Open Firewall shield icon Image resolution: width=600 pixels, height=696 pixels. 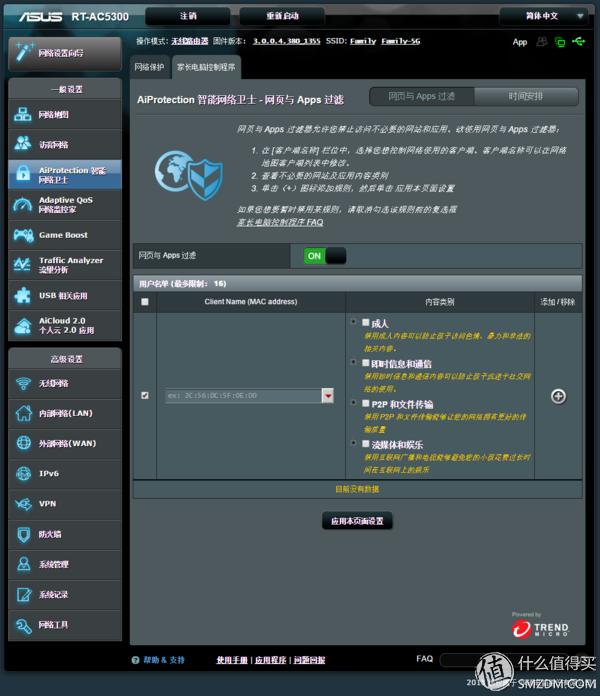[x=24, y=534]
